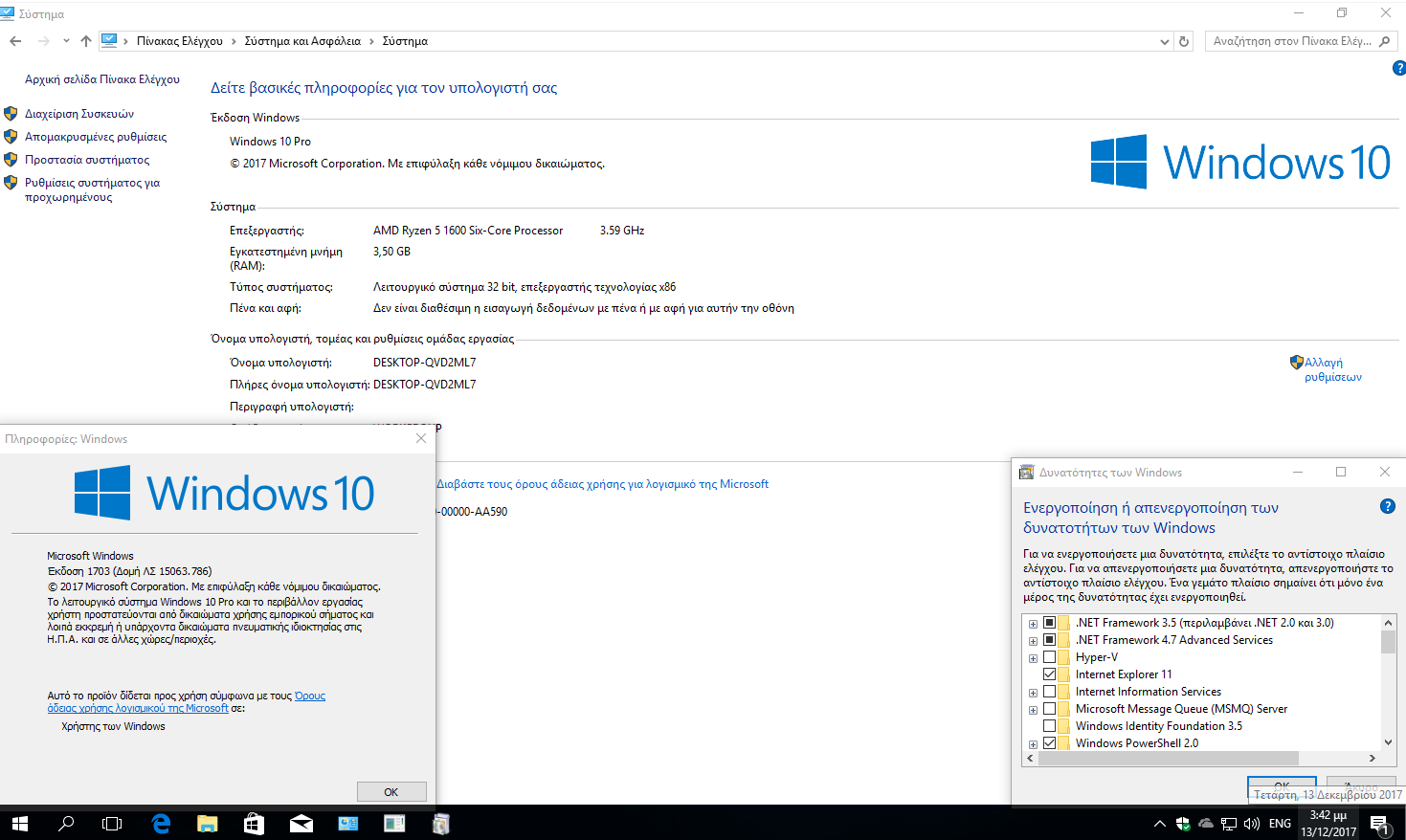Image resolution: width=1406 pixels, height=840 pixels.
Task: Uncheck Windows PowerShell 2.0
Action: coord(1049,743)
